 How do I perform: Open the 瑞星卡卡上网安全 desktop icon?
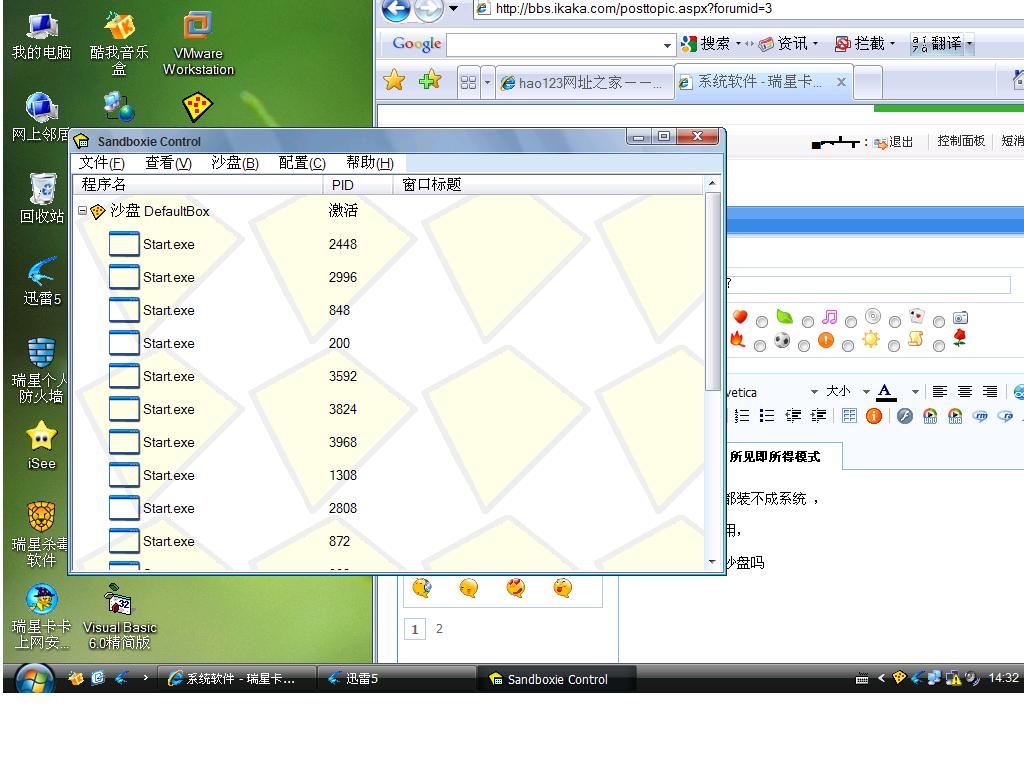[x=41, y=616]
